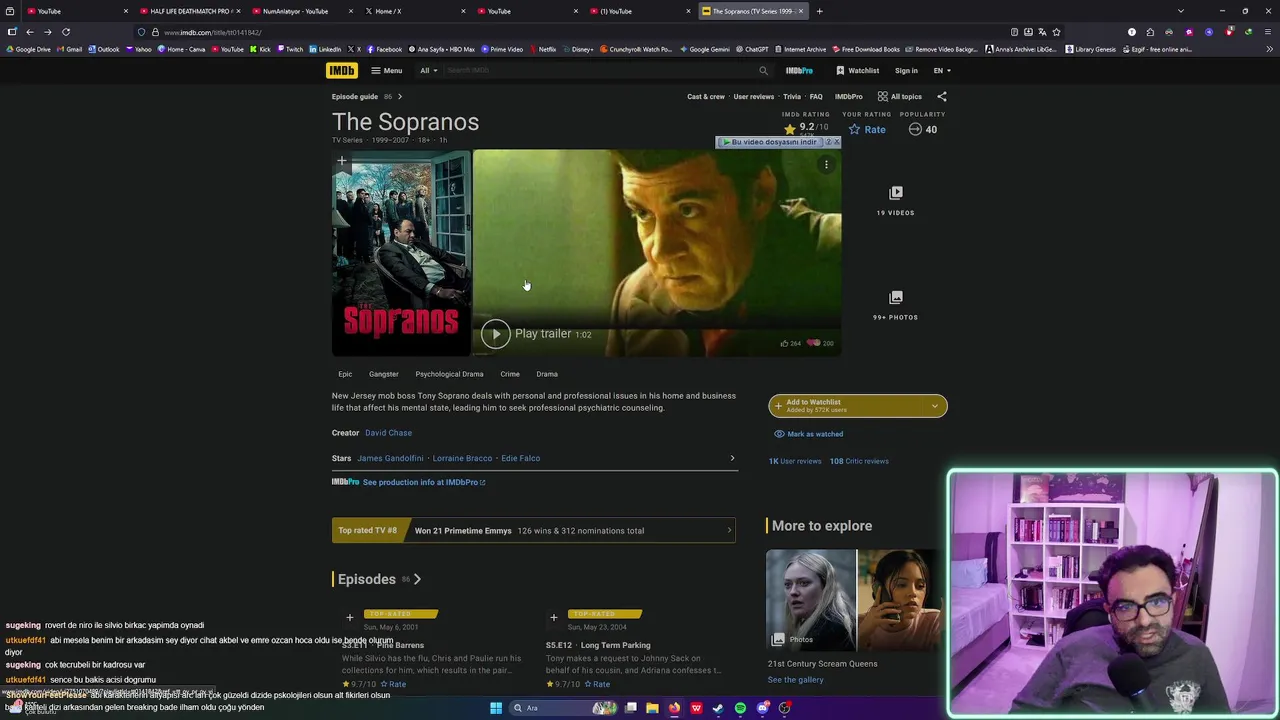Open the Episode guide link
This screenshot has height=720, width=1280.
[355, 96]
